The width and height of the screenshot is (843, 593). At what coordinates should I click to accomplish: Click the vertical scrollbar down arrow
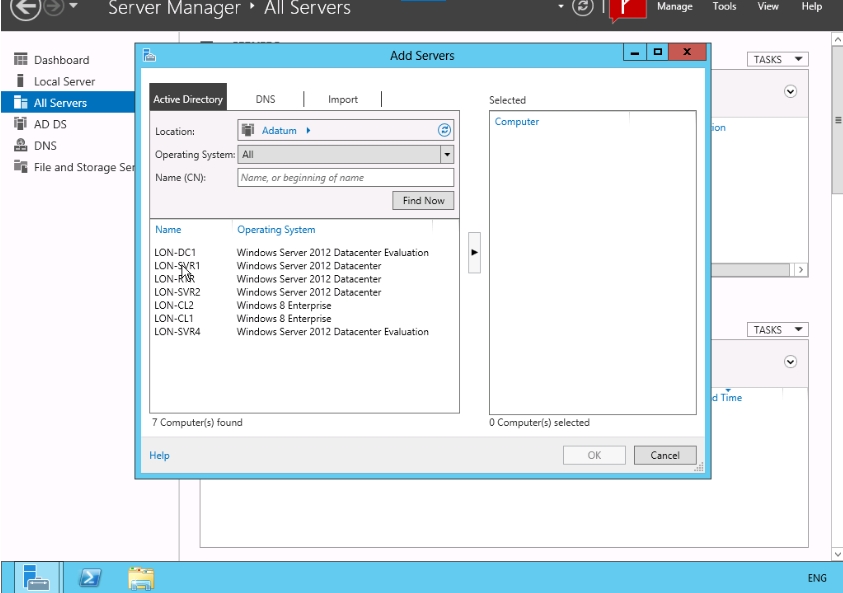coord(837,554)
